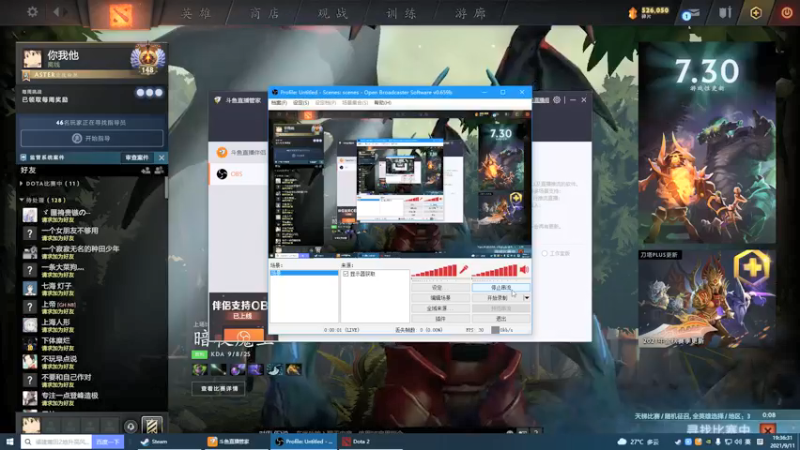800x450 pixels.
Task: Open the 训练 learn tab
Action: pos(401,13)
